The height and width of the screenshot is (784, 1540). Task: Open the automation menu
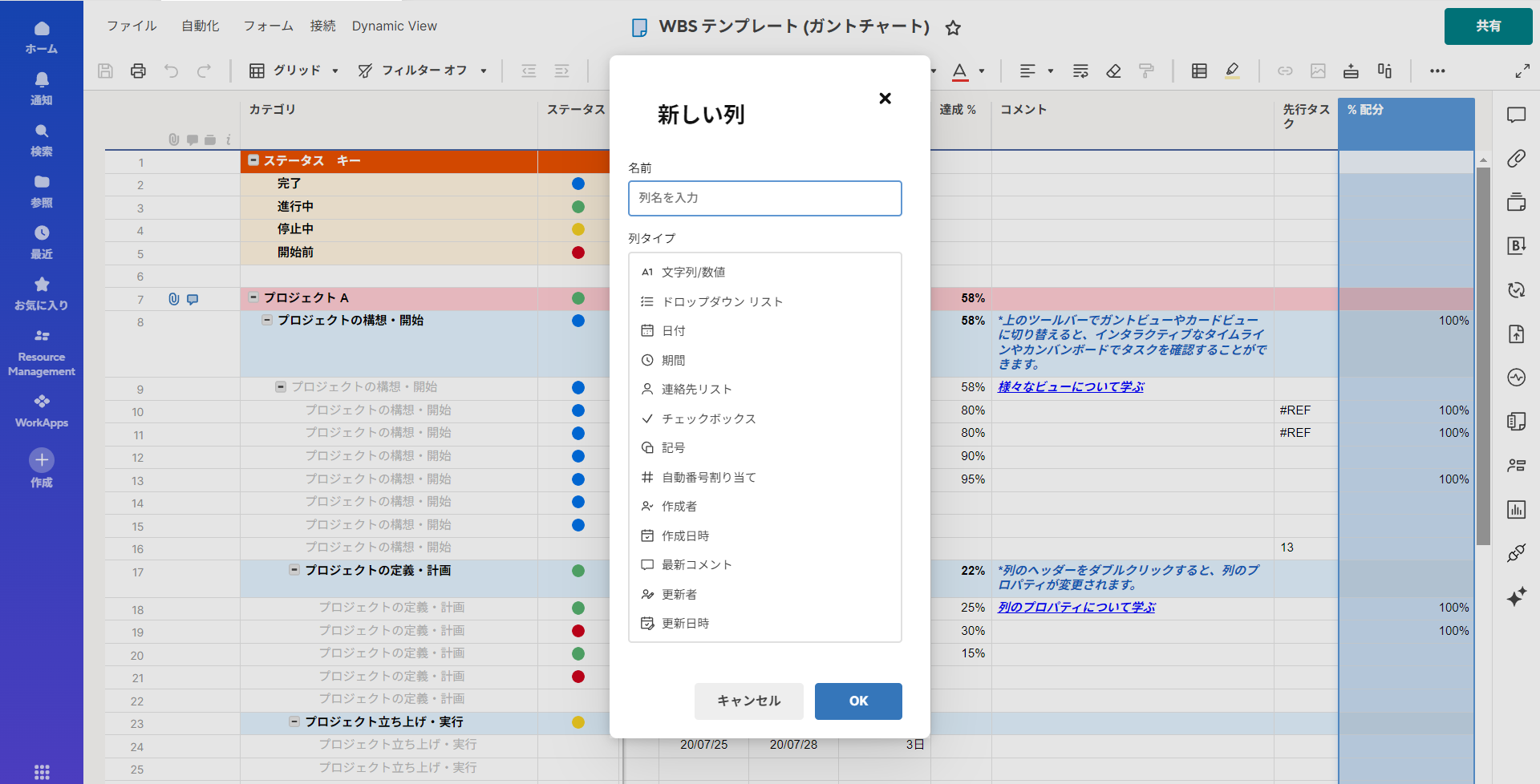pyautogui.click(x=200, y=26)
